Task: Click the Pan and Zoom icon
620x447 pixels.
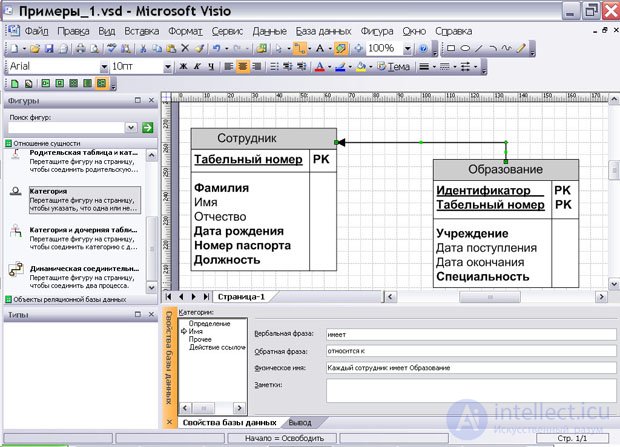Action: (x=358, y=49)
